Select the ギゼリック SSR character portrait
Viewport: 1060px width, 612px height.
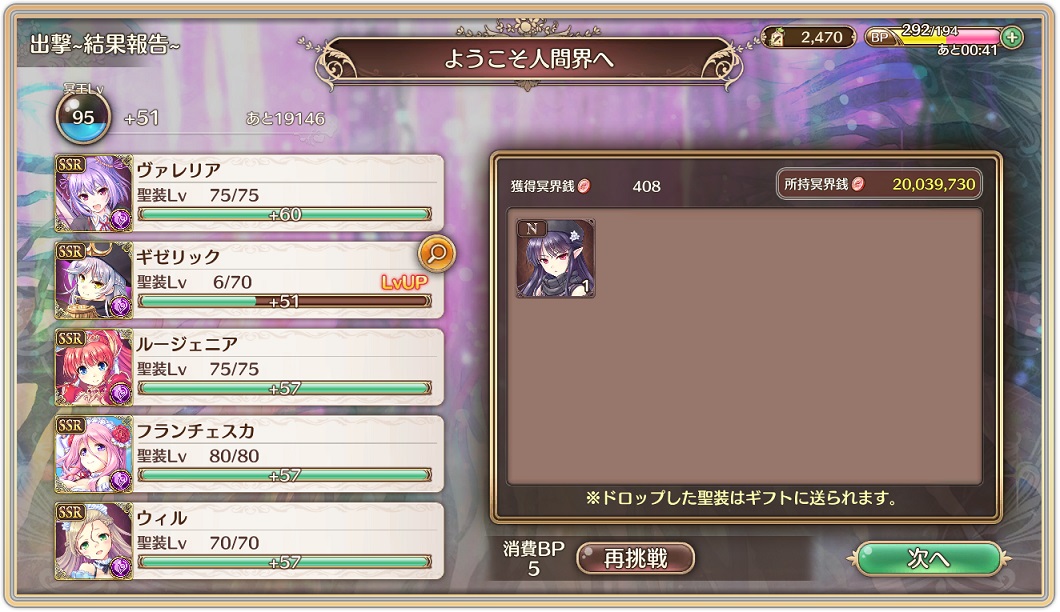point(93,280)
